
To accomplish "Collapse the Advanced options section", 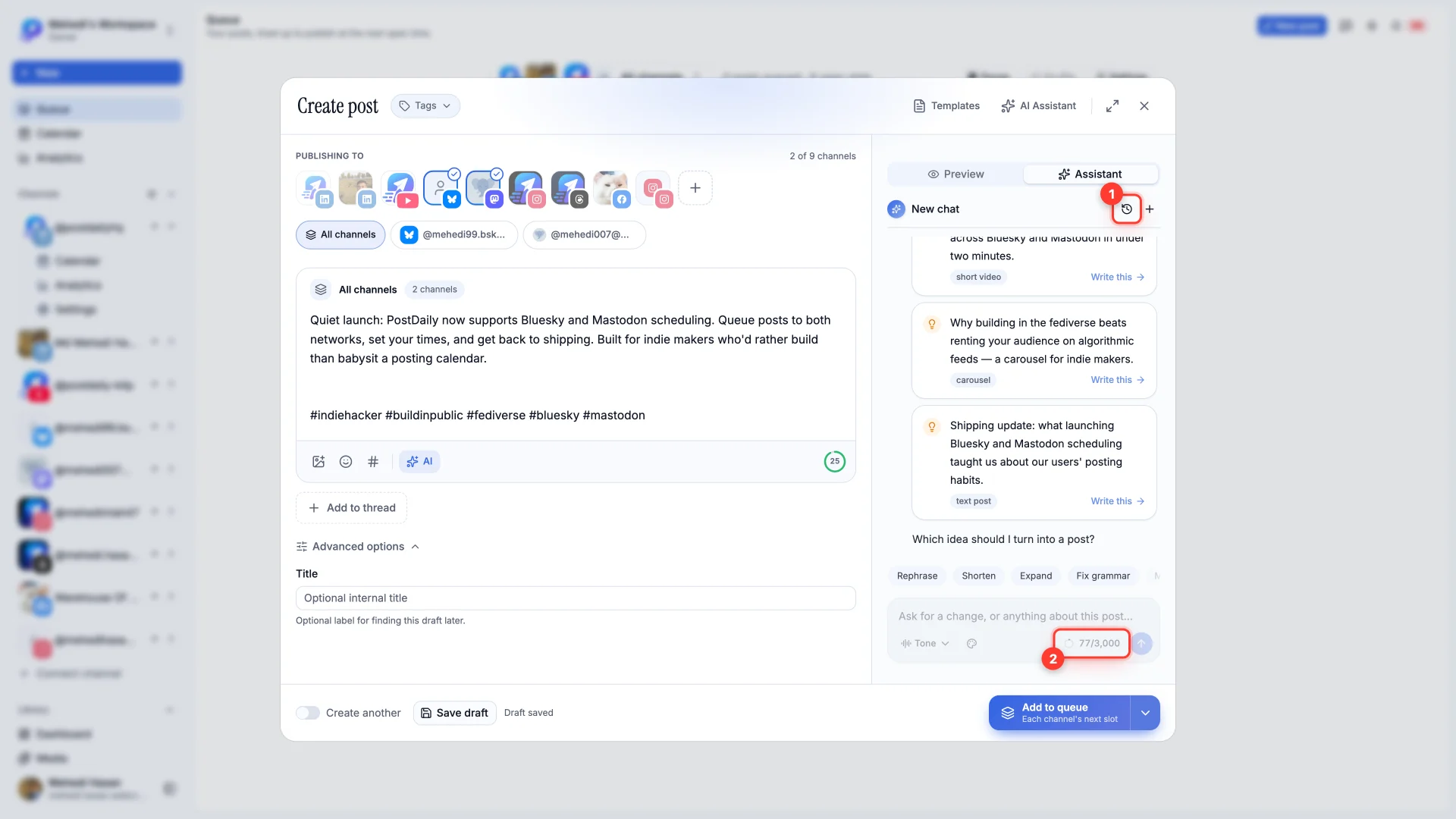I will coord(358,547).
